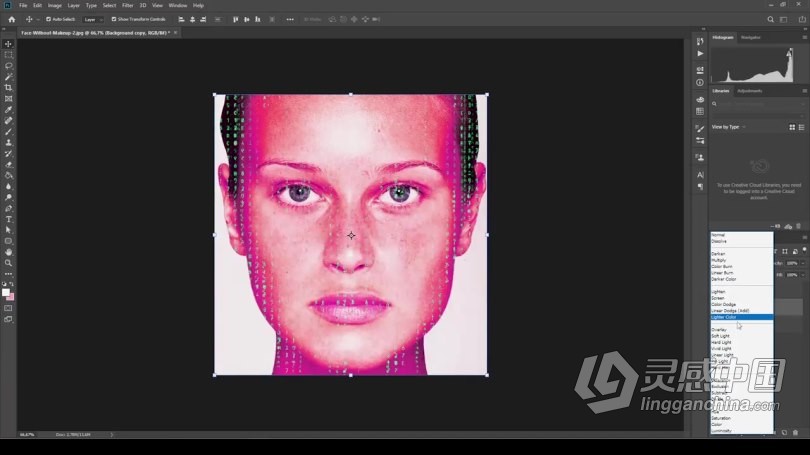The height and width of the screenshot is (455, 810).
Task: Select the Pen tool
Action: point(8,209)
